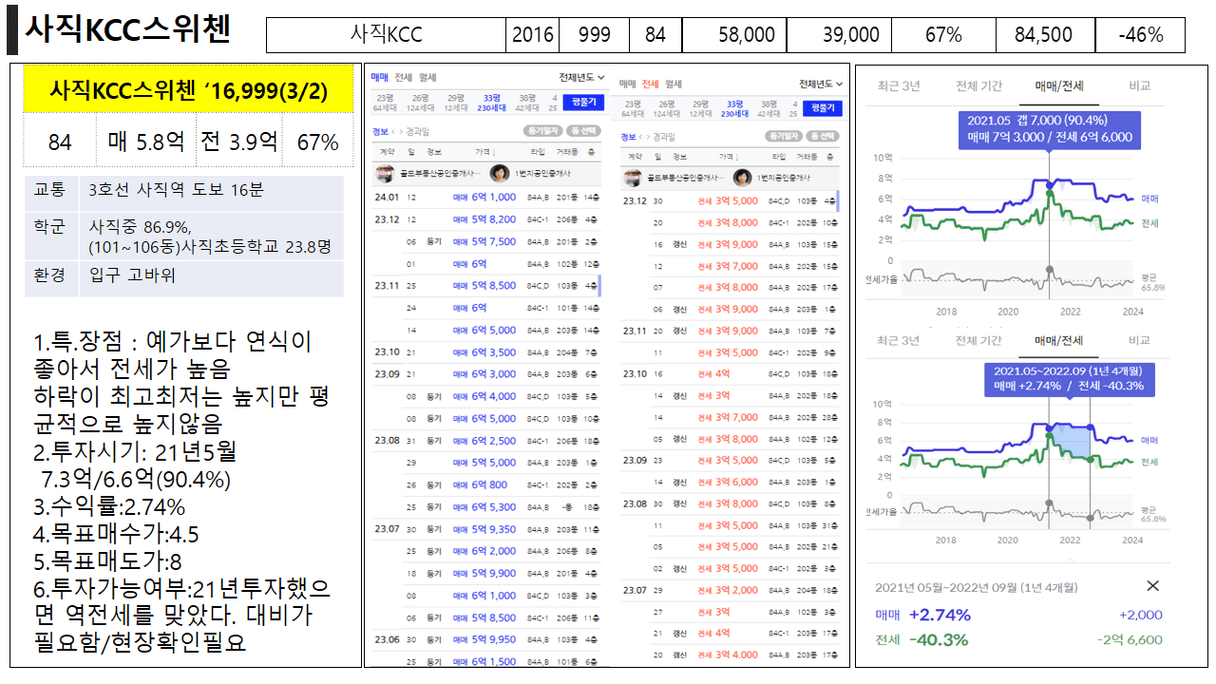1216x684 pixels.
Task: Open 전체년도 dropdown in the jeonse listing panel
Action: 821,84
